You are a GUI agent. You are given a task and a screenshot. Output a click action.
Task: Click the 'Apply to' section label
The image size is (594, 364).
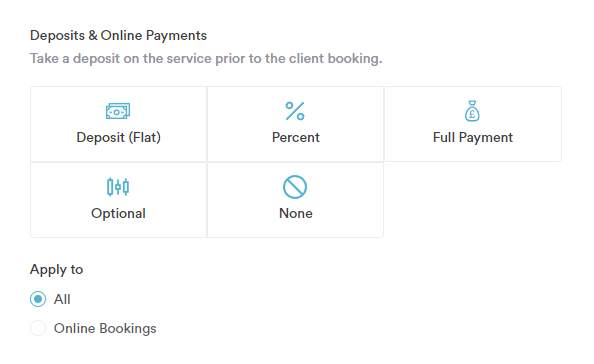coord(56,270)
